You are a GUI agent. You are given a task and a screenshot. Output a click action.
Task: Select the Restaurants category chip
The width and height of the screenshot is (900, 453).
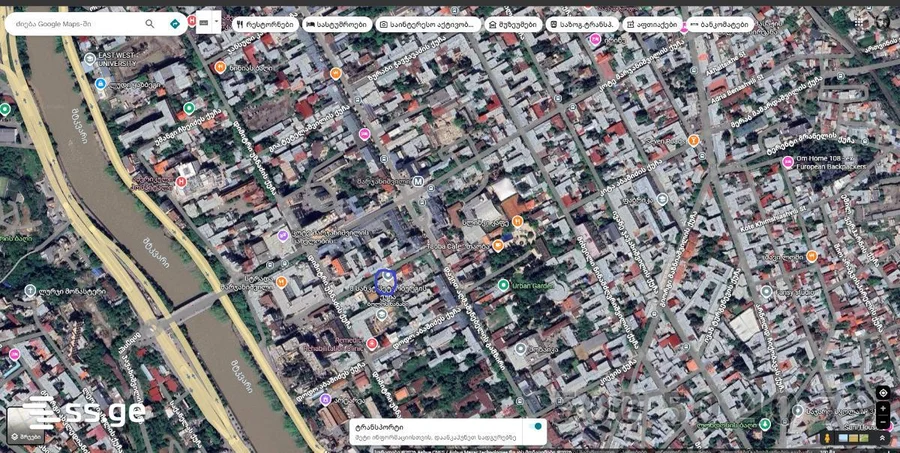tap(266, 24)
